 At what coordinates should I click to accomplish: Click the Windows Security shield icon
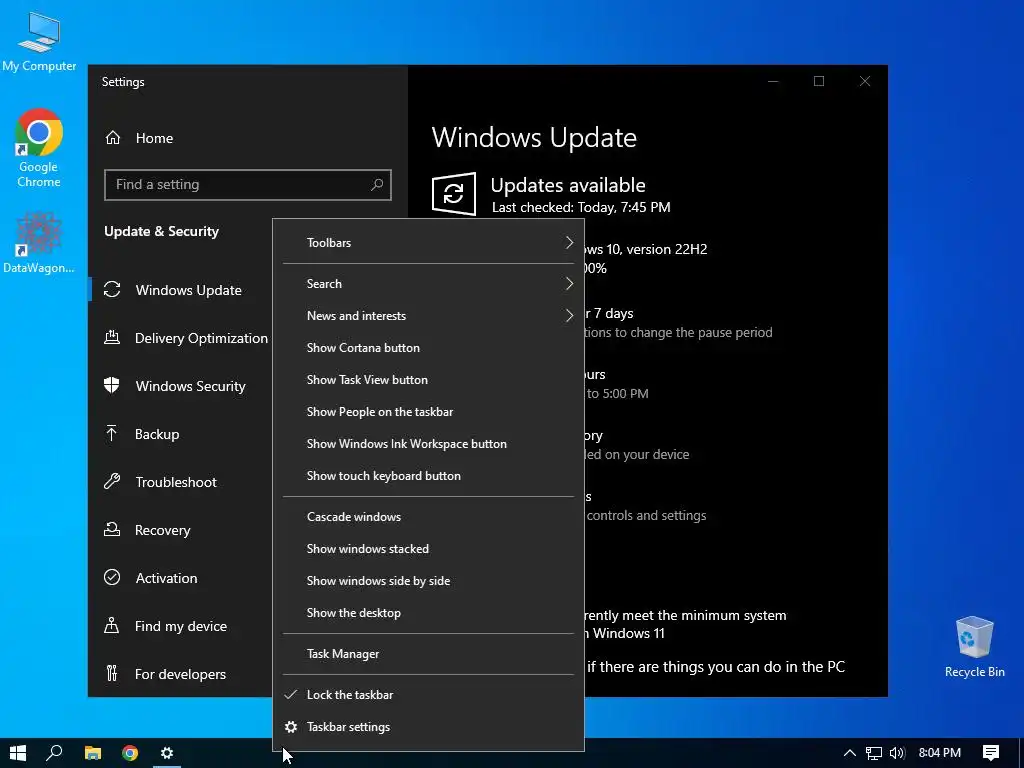pyautogui.click(x=112, y=385)
